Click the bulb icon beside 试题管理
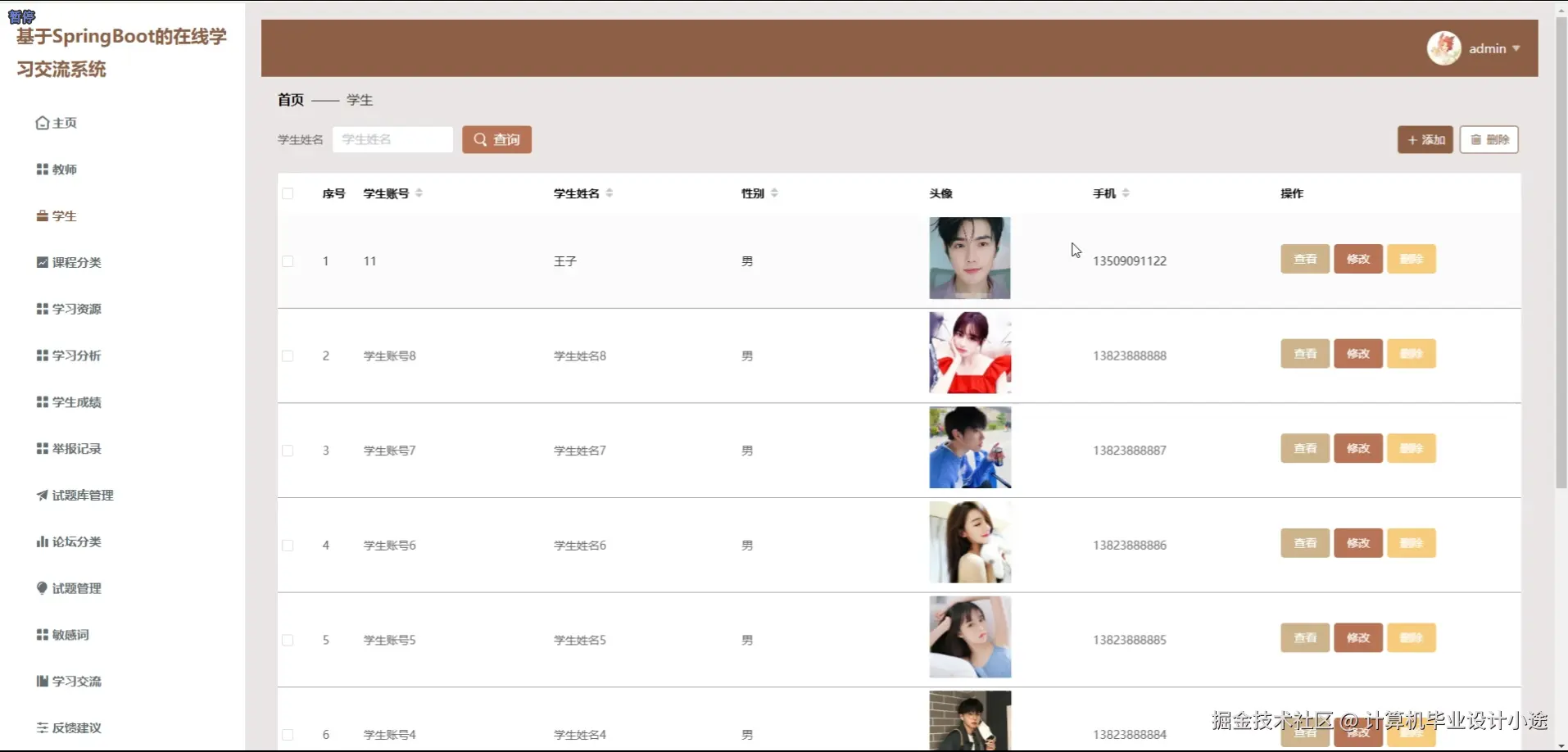This screenshot has width=1568, height=752. 43,588
